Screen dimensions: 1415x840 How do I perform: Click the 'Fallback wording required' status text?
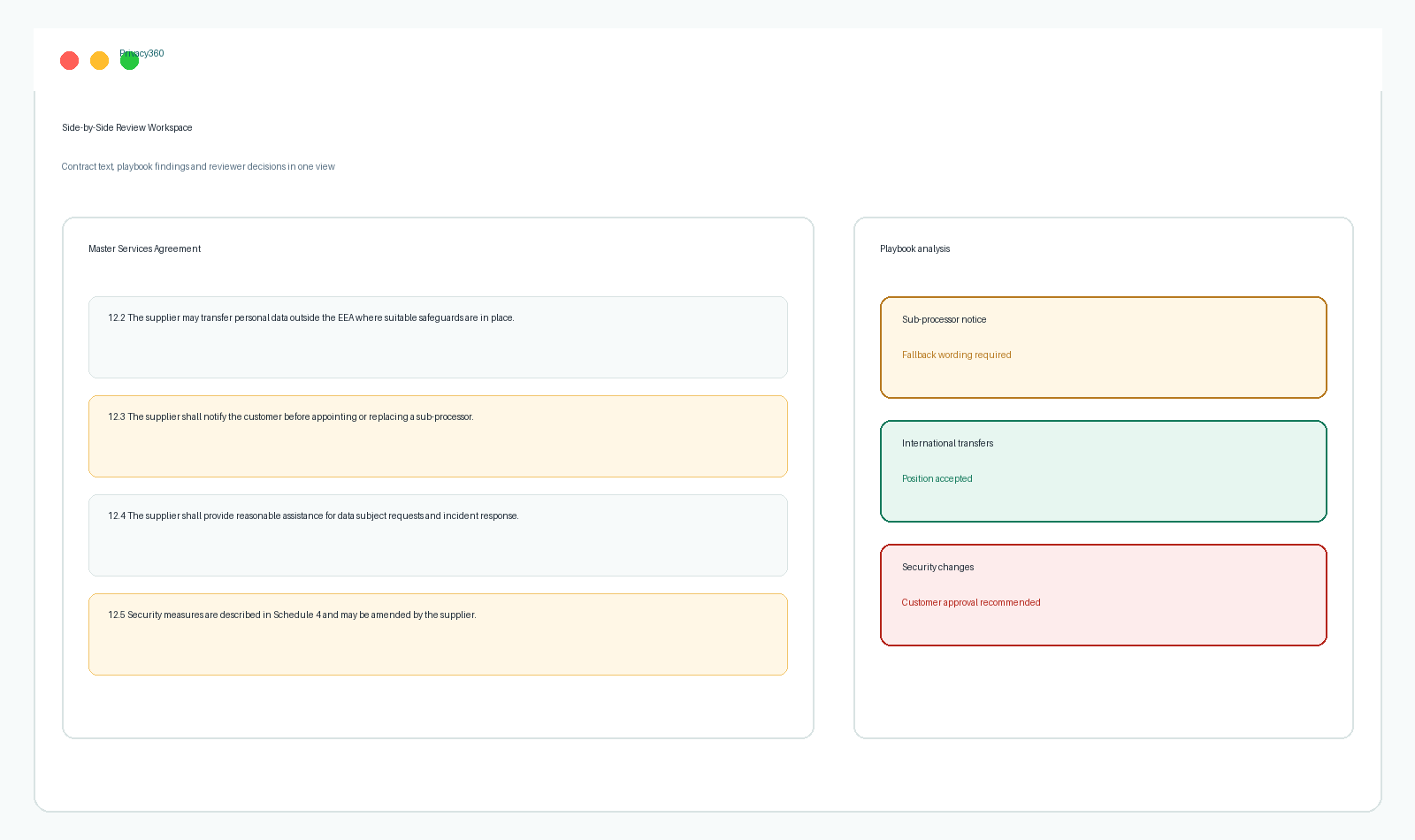tap(956, 355)
